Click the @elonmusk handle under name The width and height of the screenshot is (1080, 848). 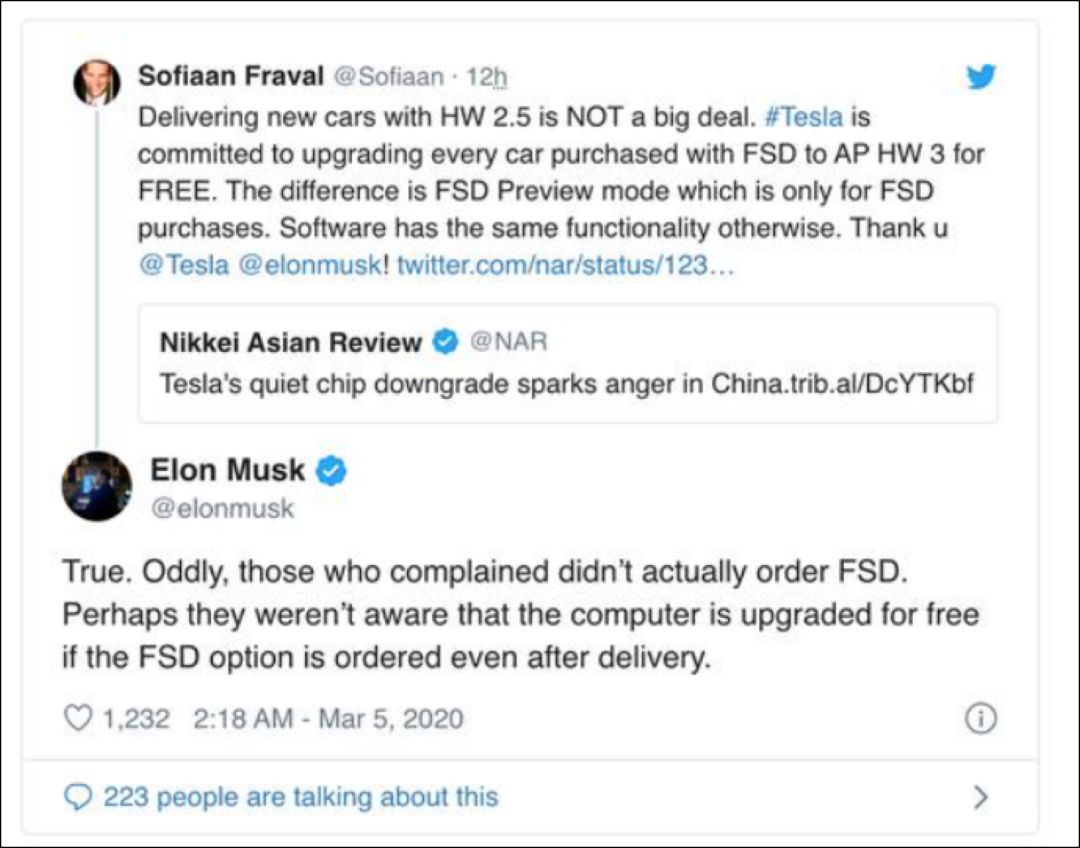222,508
